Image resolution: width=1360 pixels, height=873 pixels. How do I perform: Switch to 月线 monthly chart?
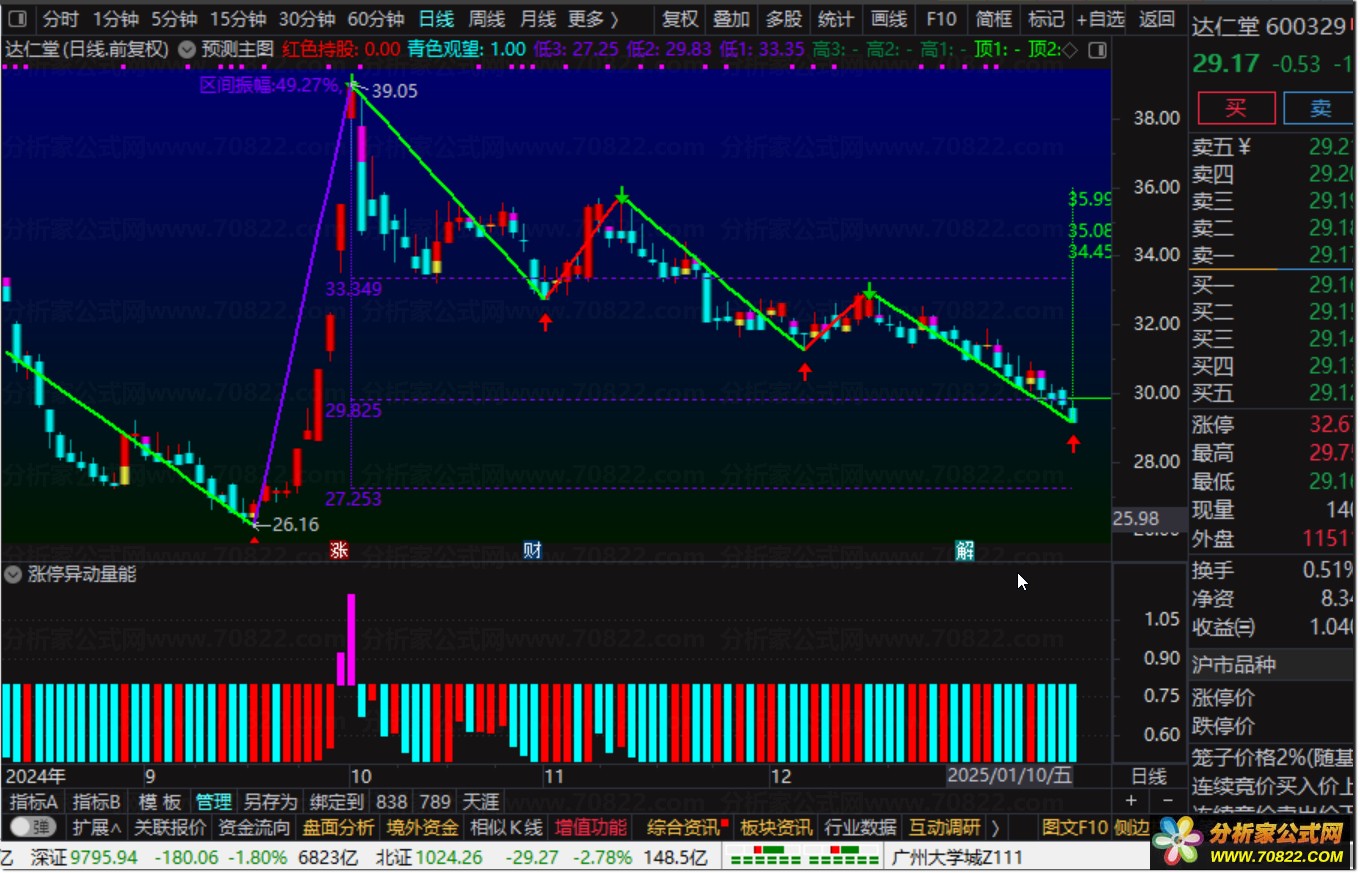pos(538,19)
